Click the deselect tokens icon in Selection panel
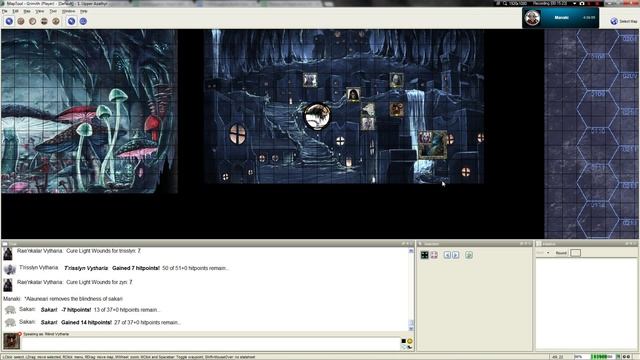 click(x=434, y=255)
